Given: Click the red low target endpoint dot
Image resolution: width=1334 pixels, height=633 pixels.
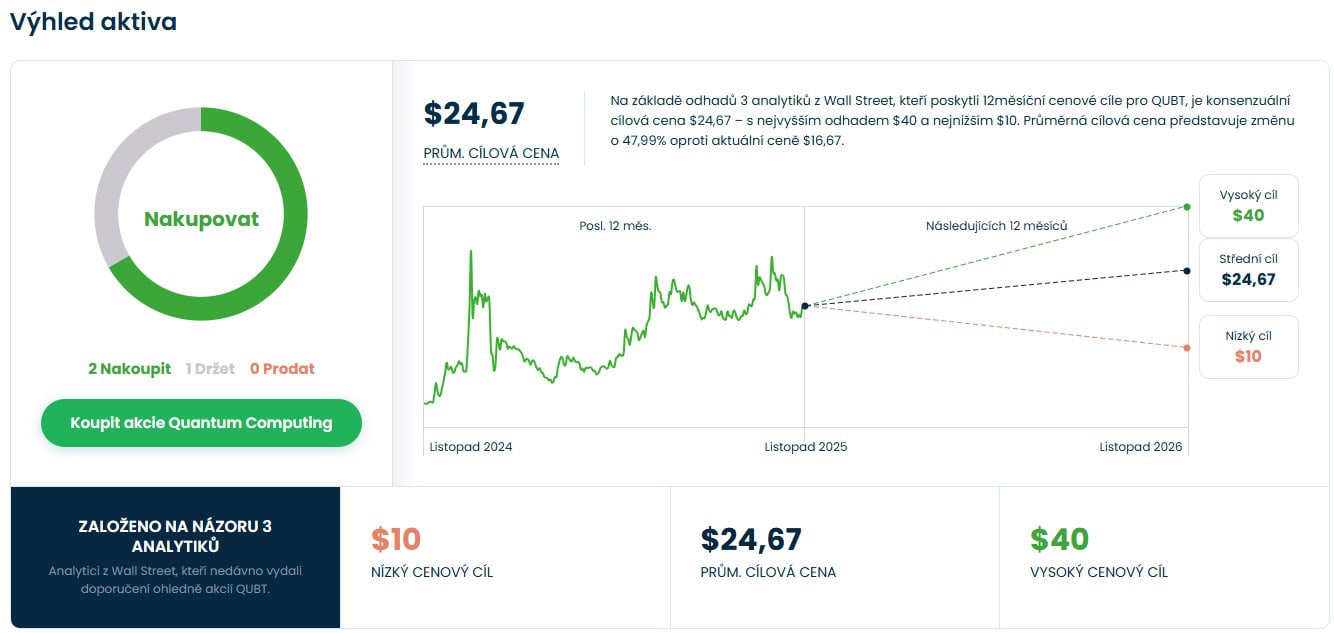Looking at the screenshot, I should pyautogui.click(x=1187, y=348).
